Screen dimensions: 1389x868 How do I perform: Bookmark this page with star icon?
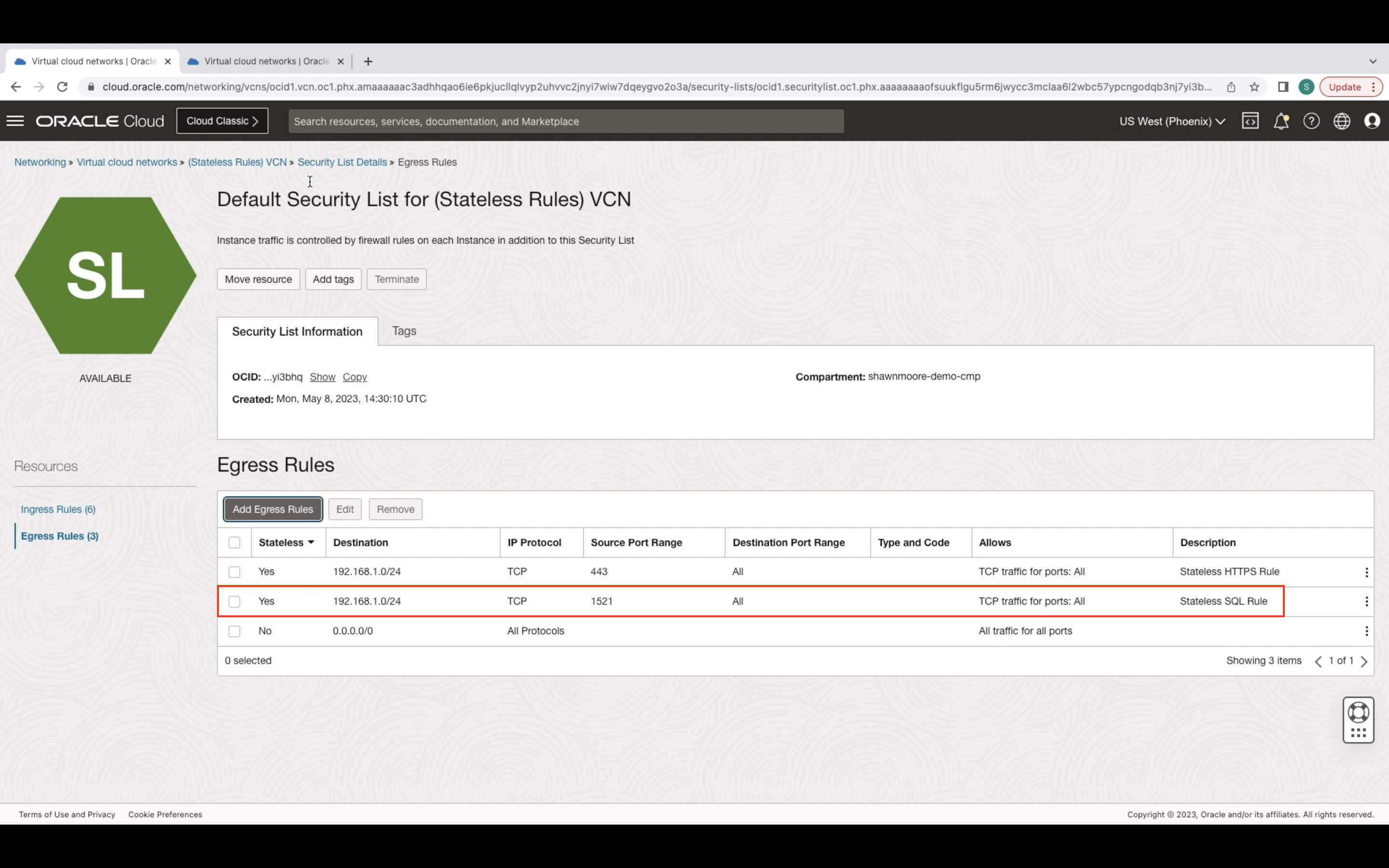click(1254, 87)
